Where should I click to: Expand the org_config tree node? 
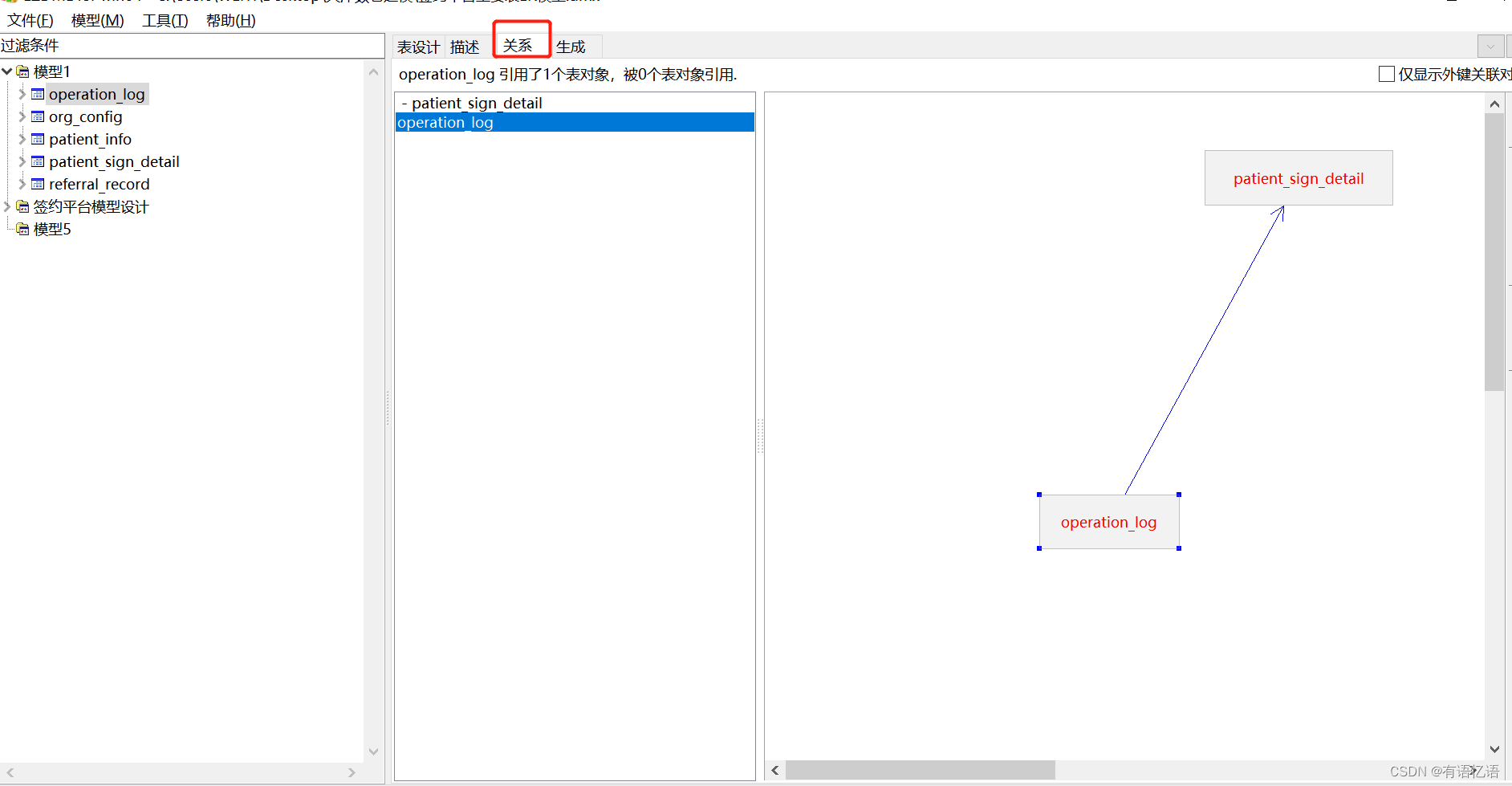coord(22,116)
